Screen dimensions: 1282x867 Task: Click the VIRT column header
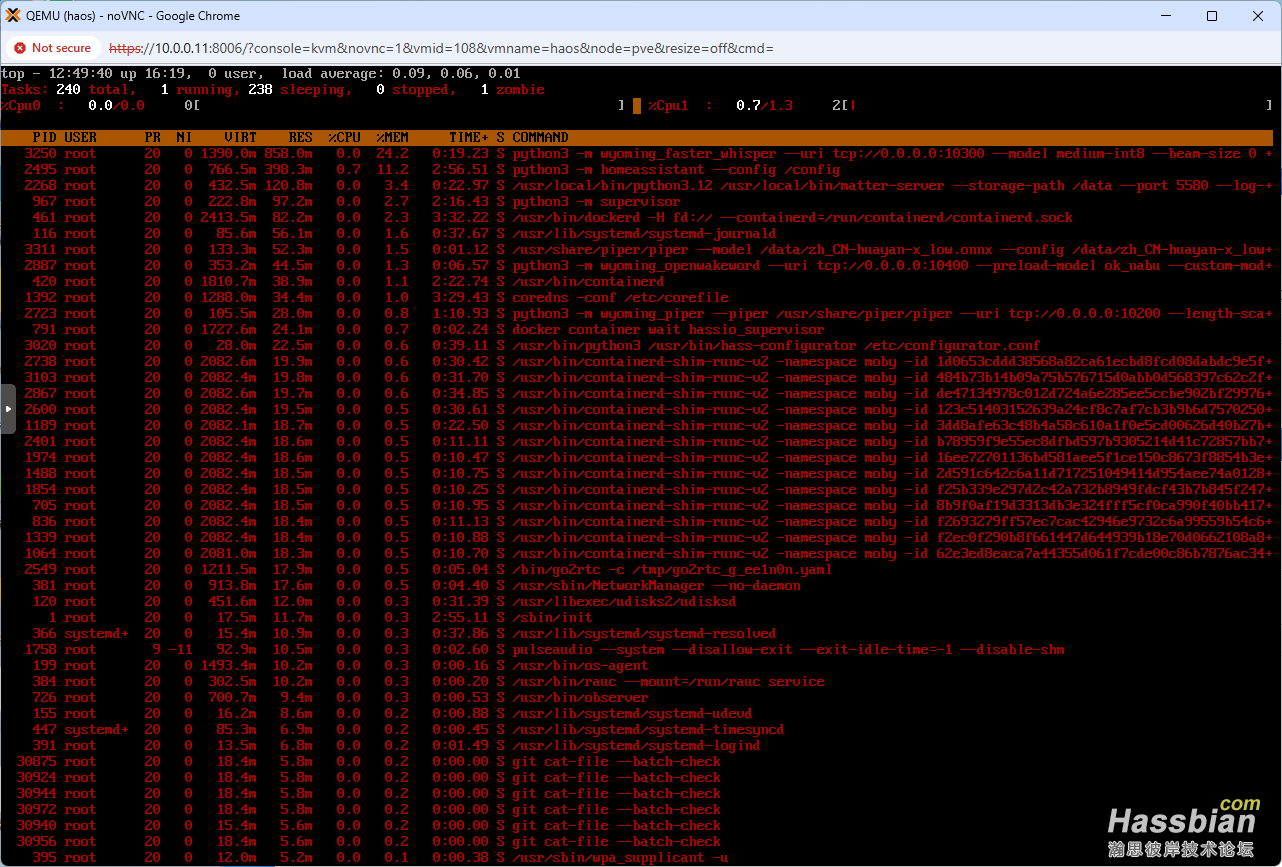click(x=240, y=137)
